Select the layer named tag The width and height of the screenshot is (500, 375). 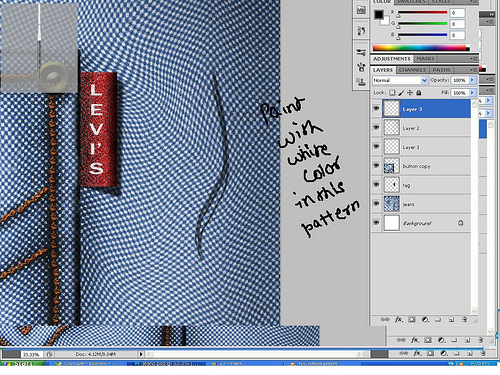click(421, 185)
